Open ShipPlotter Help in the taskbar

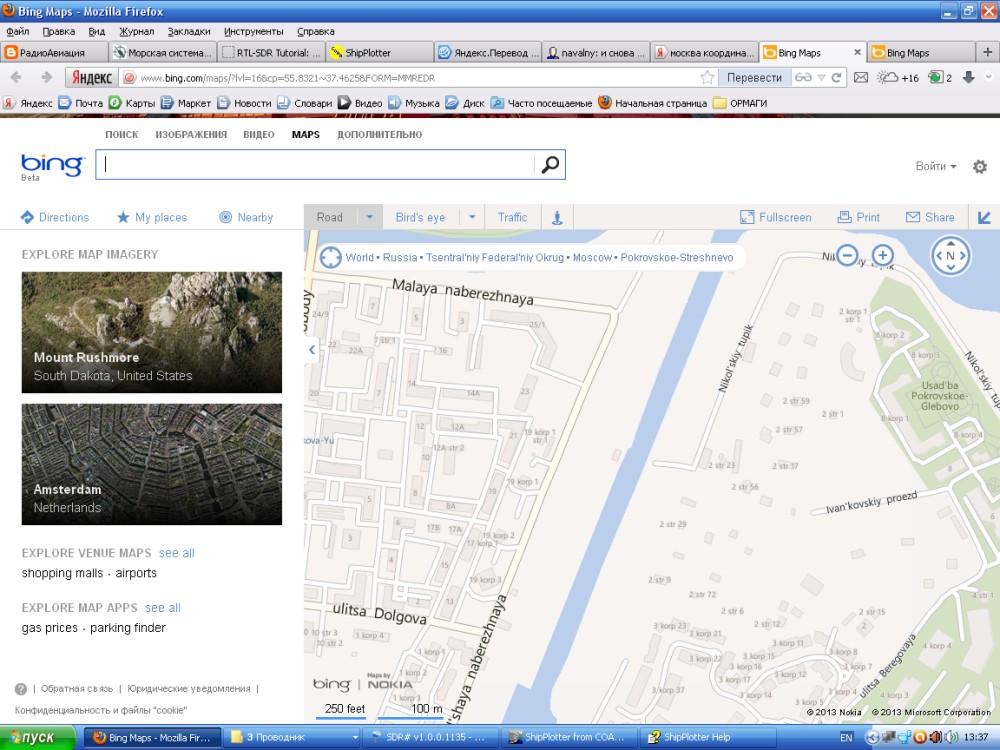coord(707,737)
